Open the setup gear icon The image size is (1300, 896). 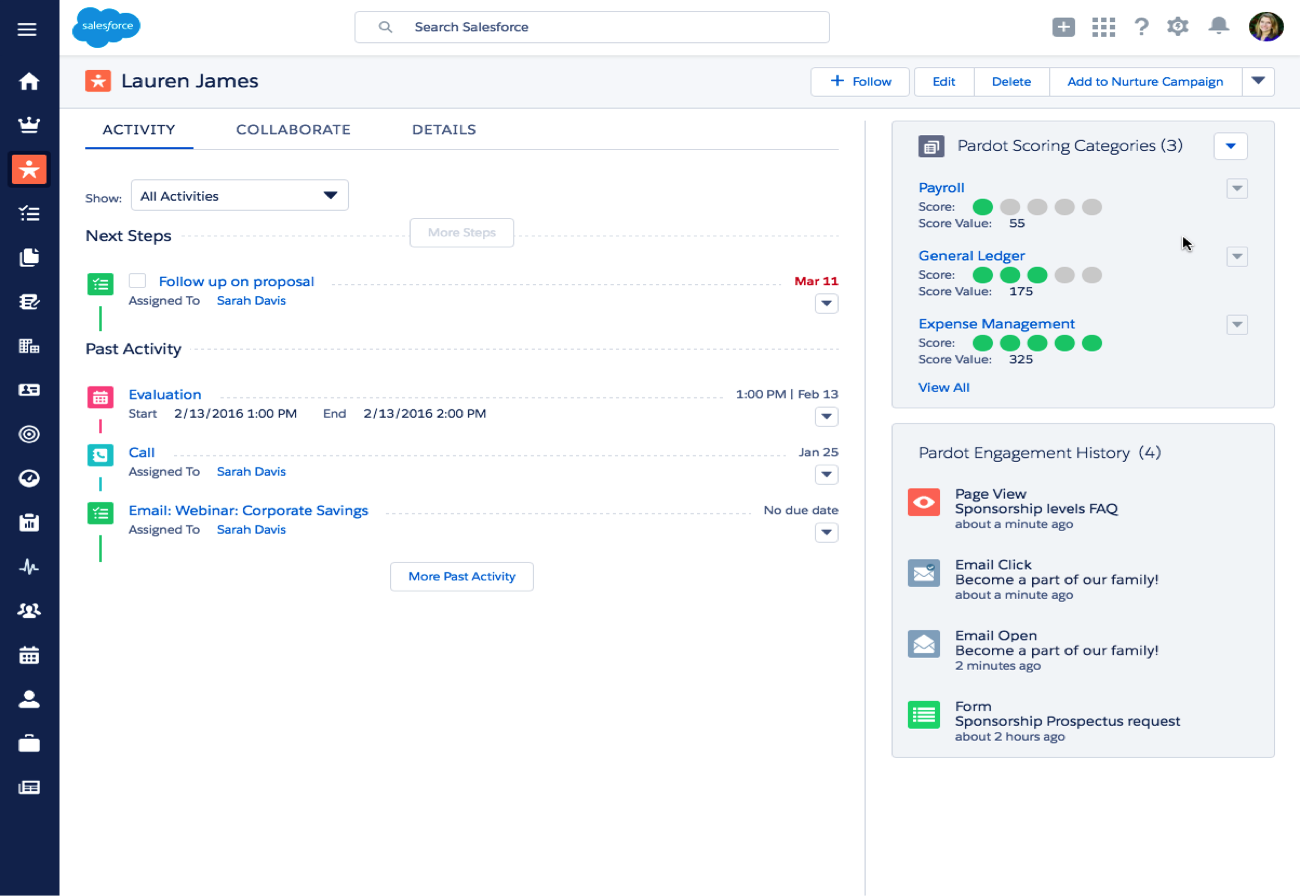(1178, 27)
